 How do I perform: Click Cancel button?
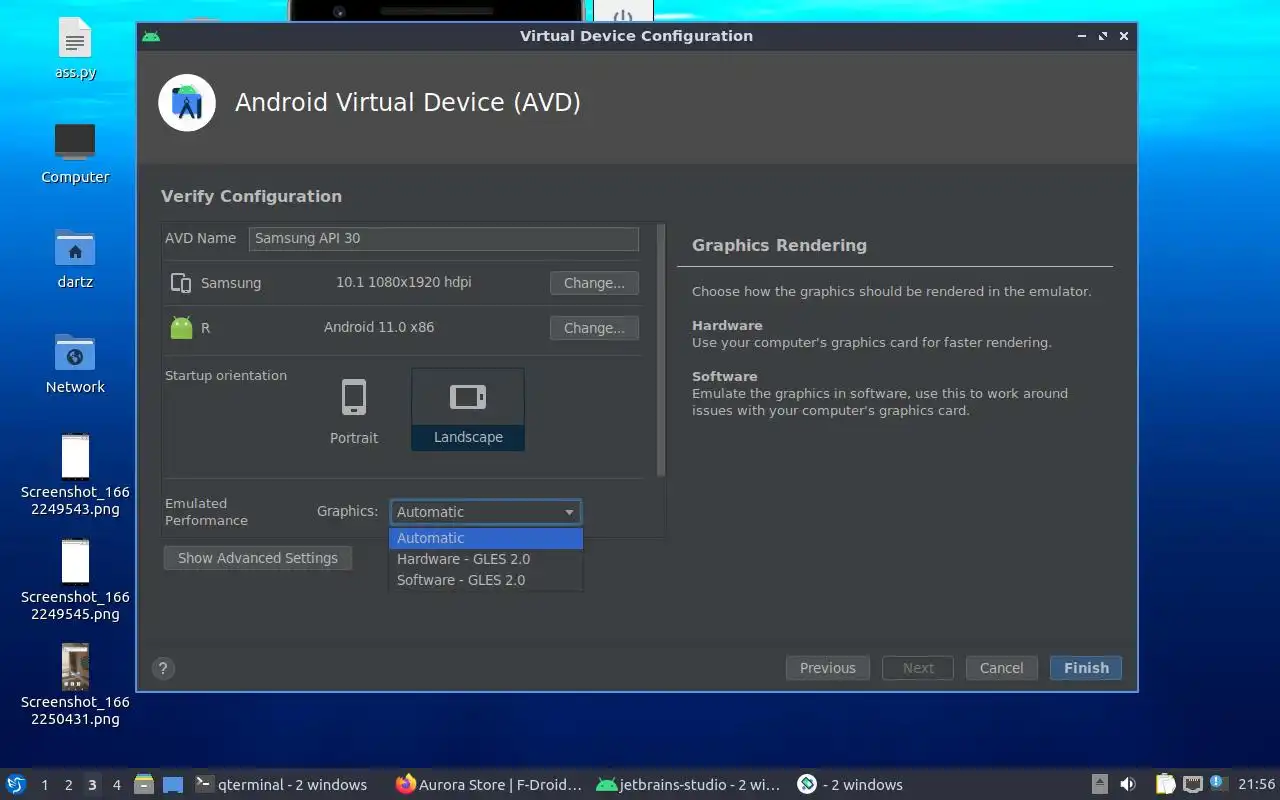click(x=1001, y=668)
